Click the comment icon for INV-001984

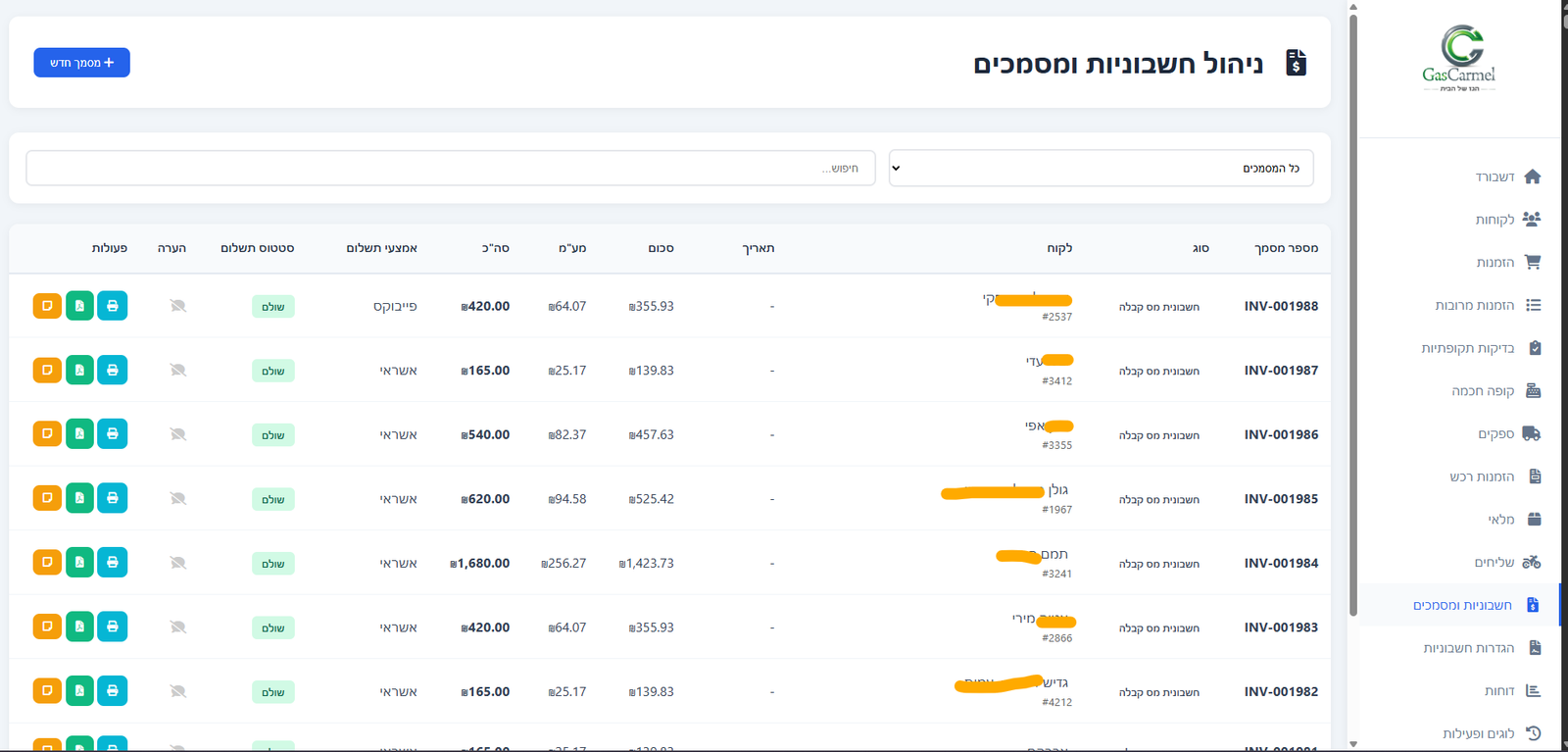pos(177,563)
